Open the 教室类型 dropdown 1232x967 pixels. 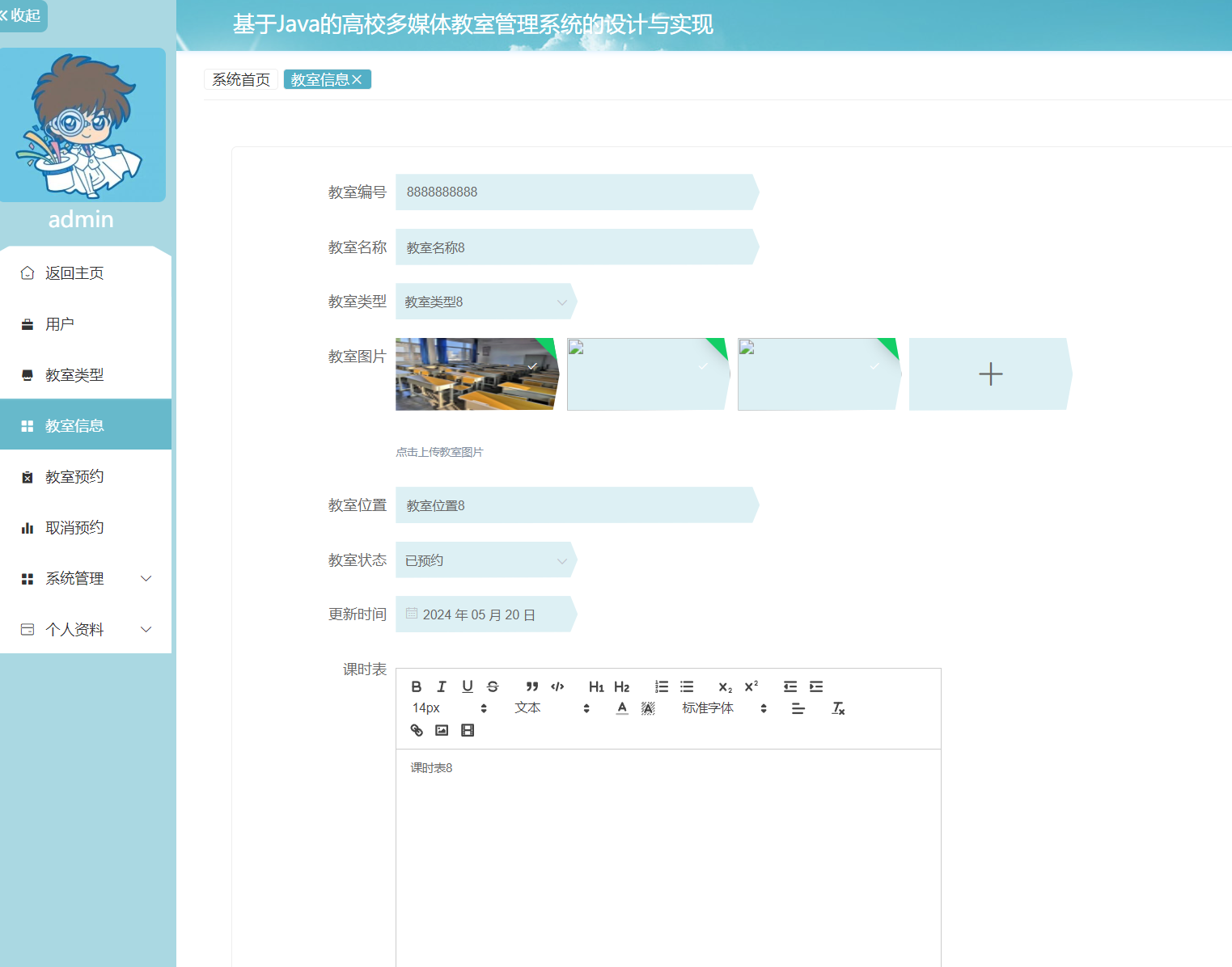[485, 302]
